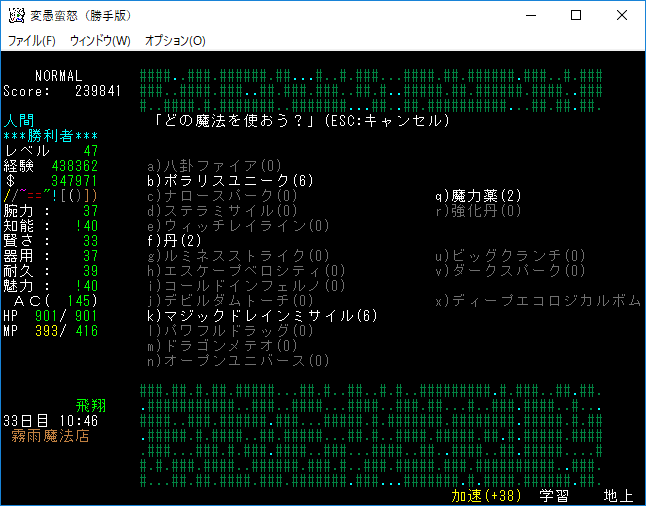Click the game icon in title bar
Screen dimensions: 646x506
coord(16,15)
